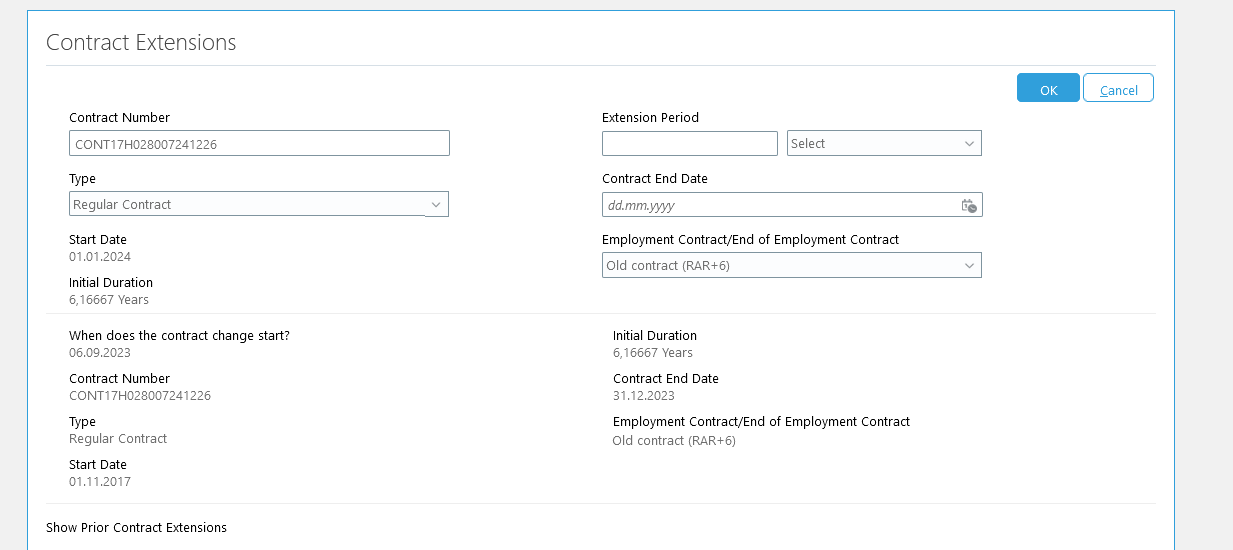Click the contract change start date 06.09.2023

click(x=100, y=353)
